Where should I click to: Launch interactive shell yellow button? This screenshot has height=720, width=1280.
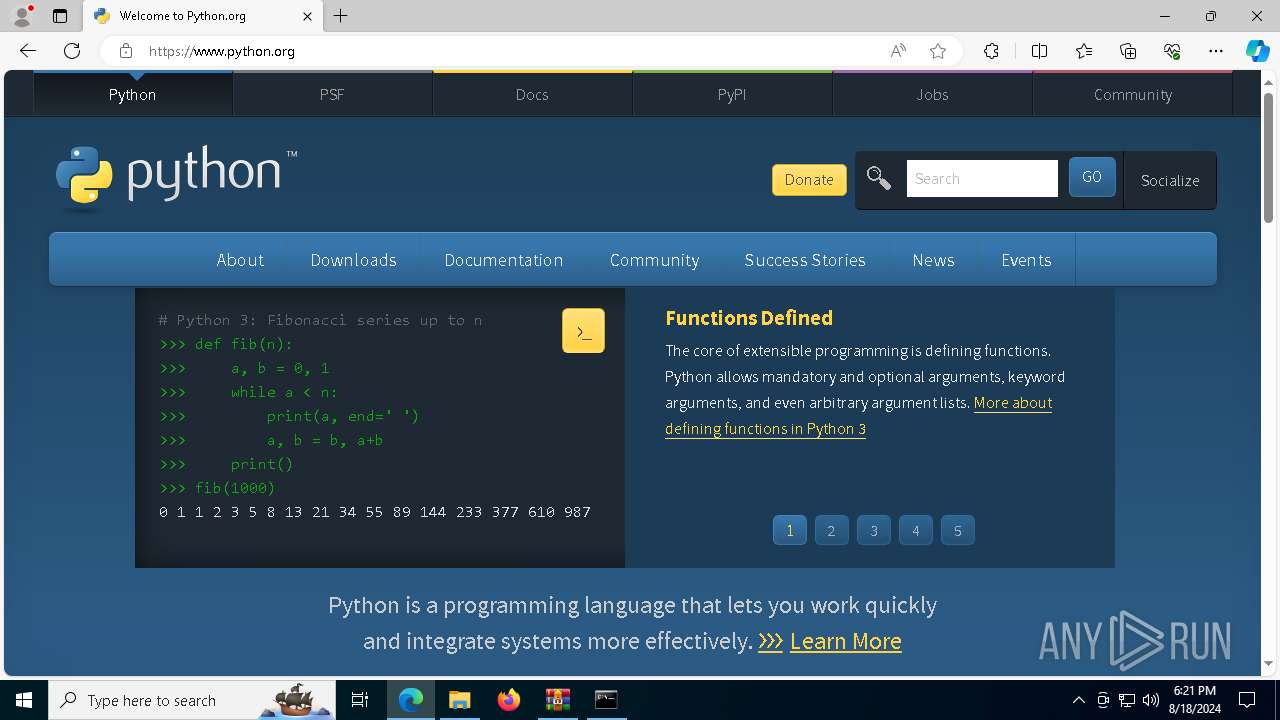[x=583, y=330]
